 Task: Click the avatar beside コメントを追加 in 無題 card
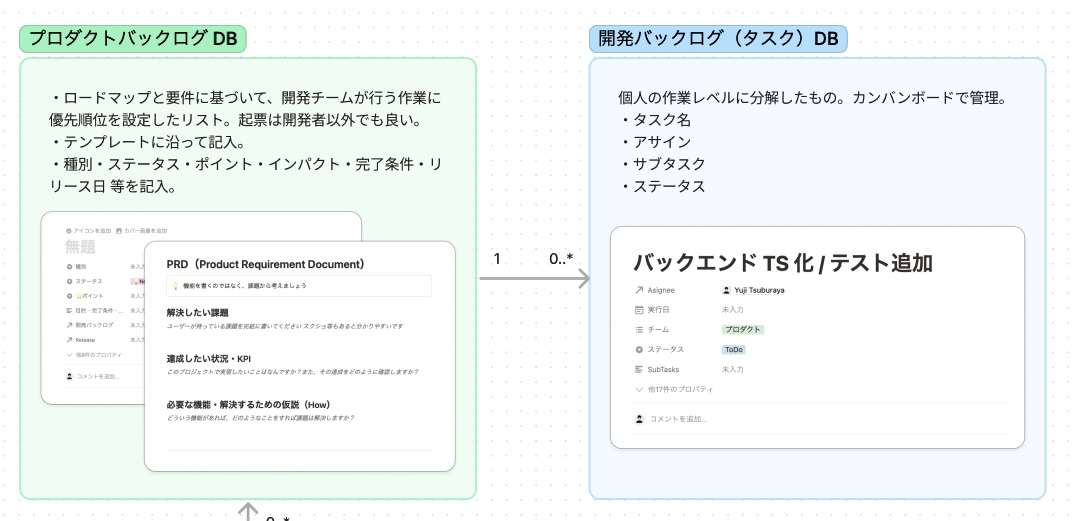69,377
